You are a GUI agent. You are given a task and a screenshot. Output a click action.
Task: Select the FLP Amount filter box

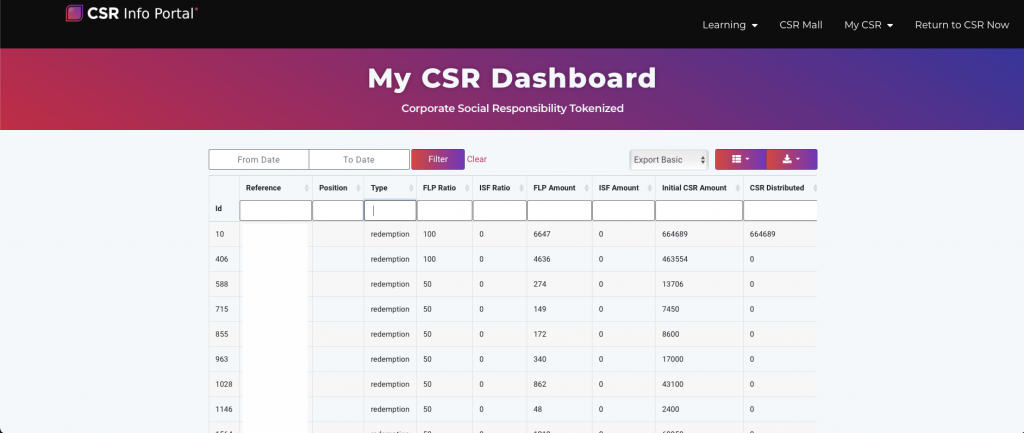(x=559, y=210)
